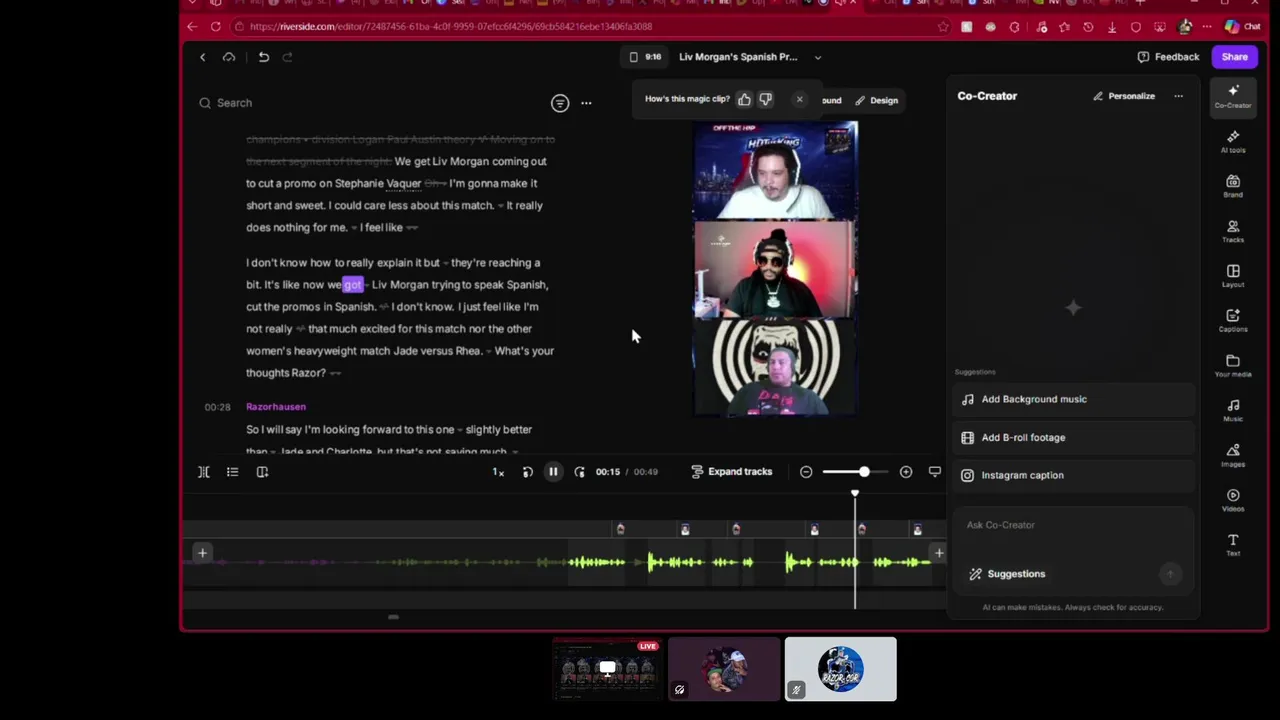The height and width of the screenshot is (720, 1280).
Task: Zoom out the timeline with minus icon
Action: tap(806, 472)
